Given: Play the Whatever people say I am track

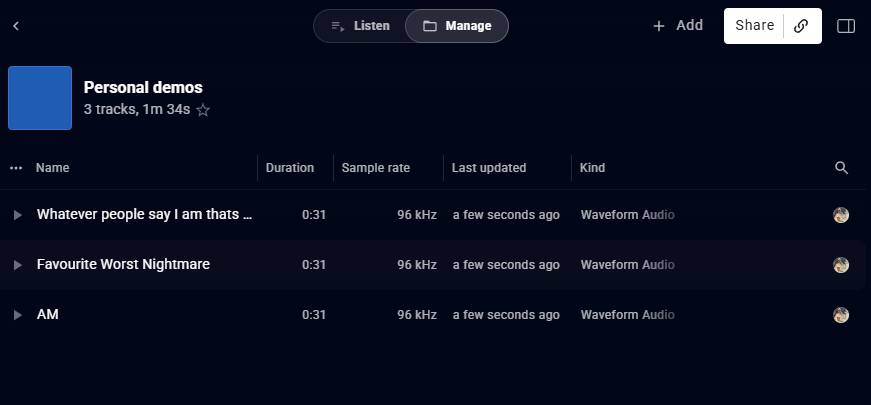Looking at the screenshot, I should click(18, 215).
